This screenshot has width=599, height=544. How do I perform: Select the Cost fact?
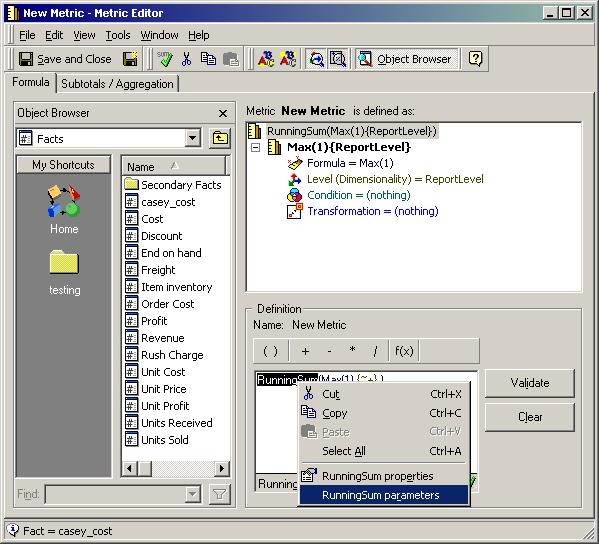pos(144,219)
